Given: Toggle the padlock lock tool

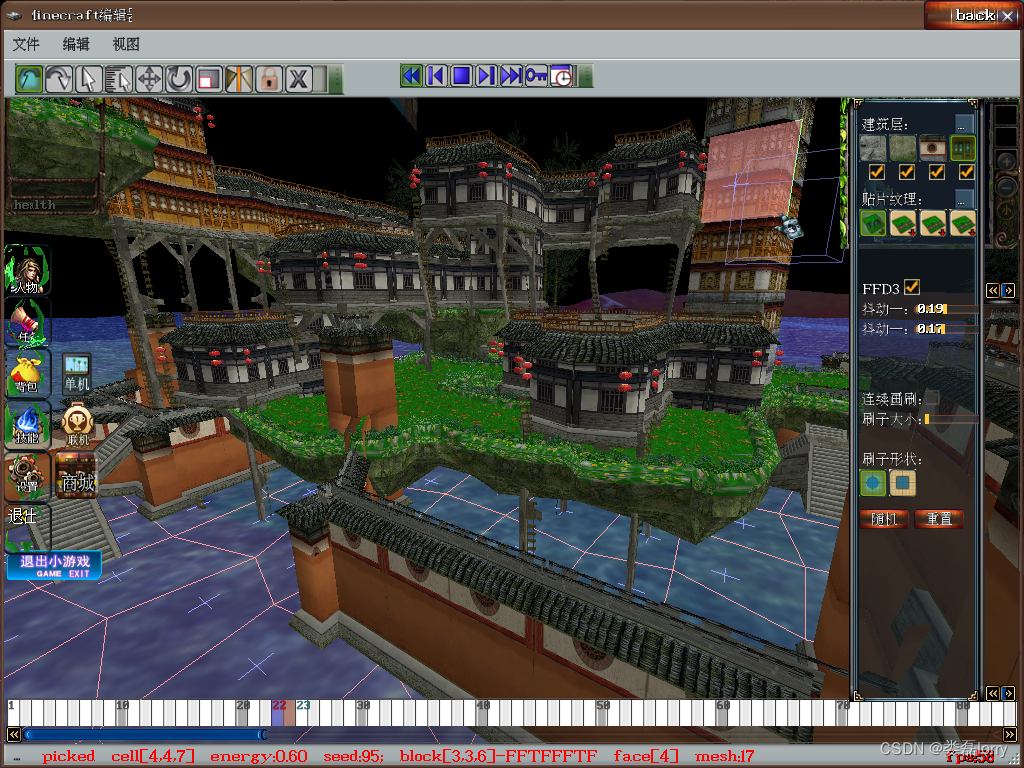Looking at the screenshot, I should pos(269,79).
